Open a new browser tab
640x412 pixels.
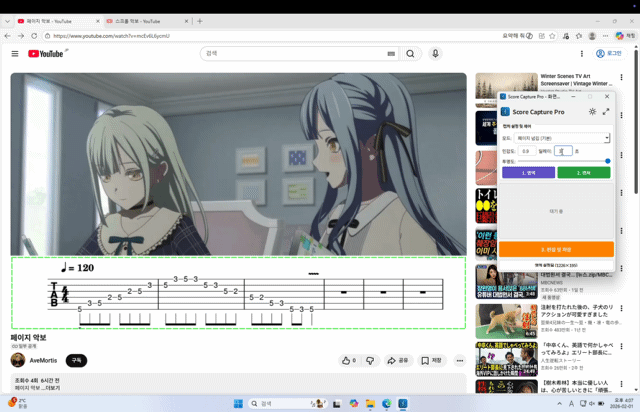(x=200, y=20)
